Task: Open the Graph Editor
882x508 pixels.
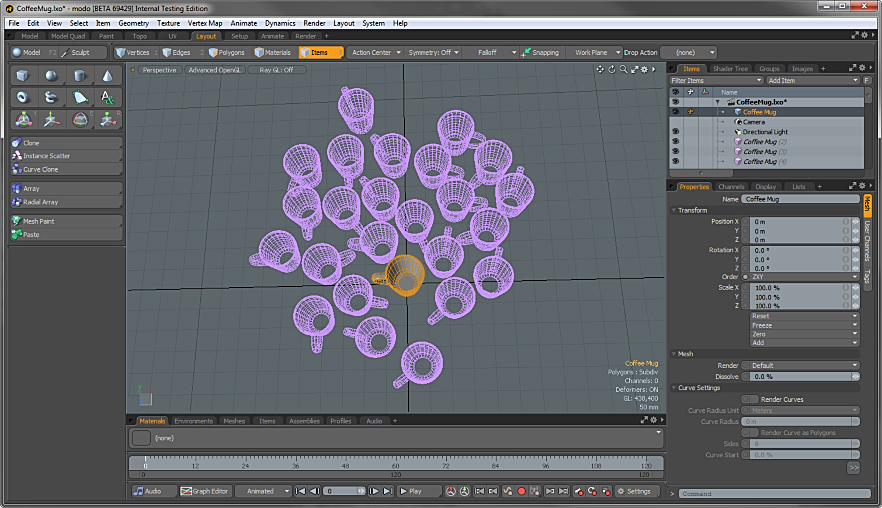Action: pyautogui.click(x=204, y=491)
